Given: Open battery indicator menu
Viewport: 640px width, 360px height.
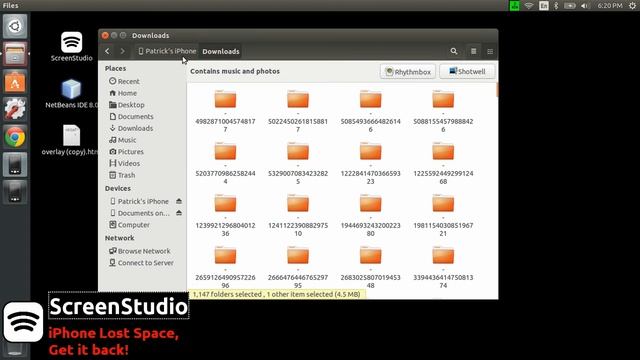Looking at the screenshot, I should pyautogui.click(x=570, y=5).
